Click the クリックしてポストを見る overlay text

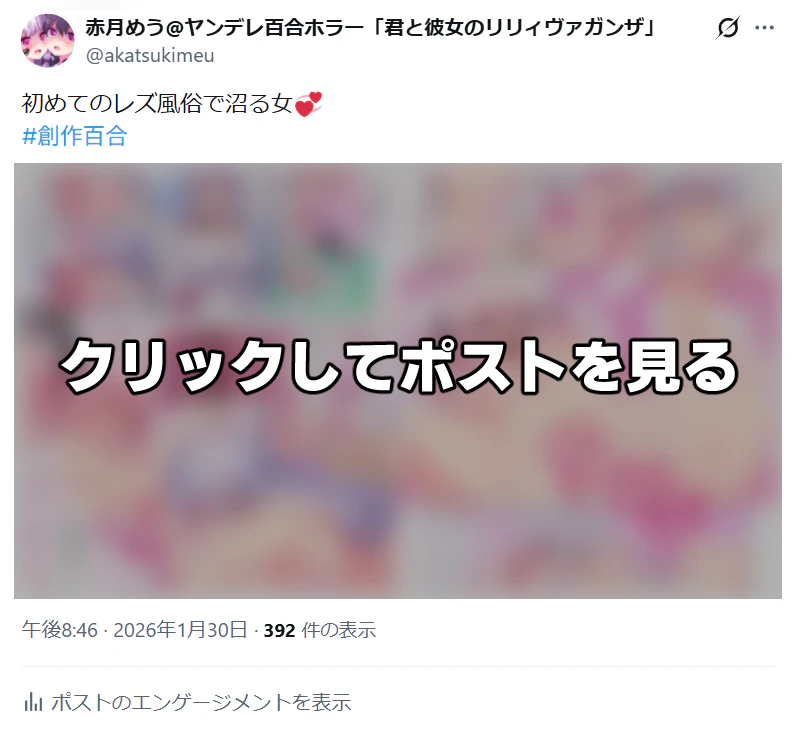pyautogui.click(x=398, y=366)
